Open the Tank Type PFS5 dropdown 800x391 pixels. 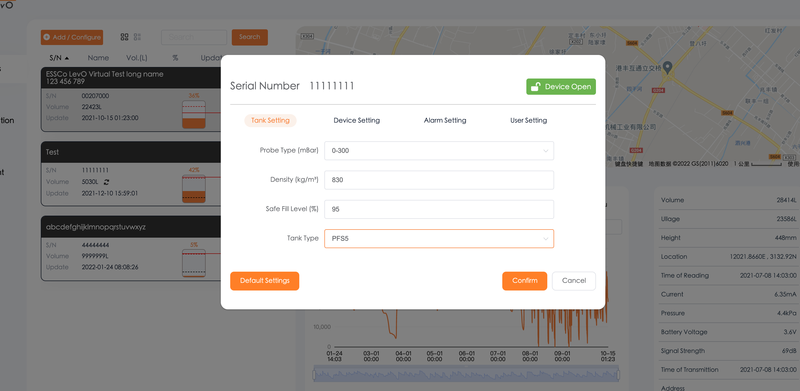tap(439, 238)
